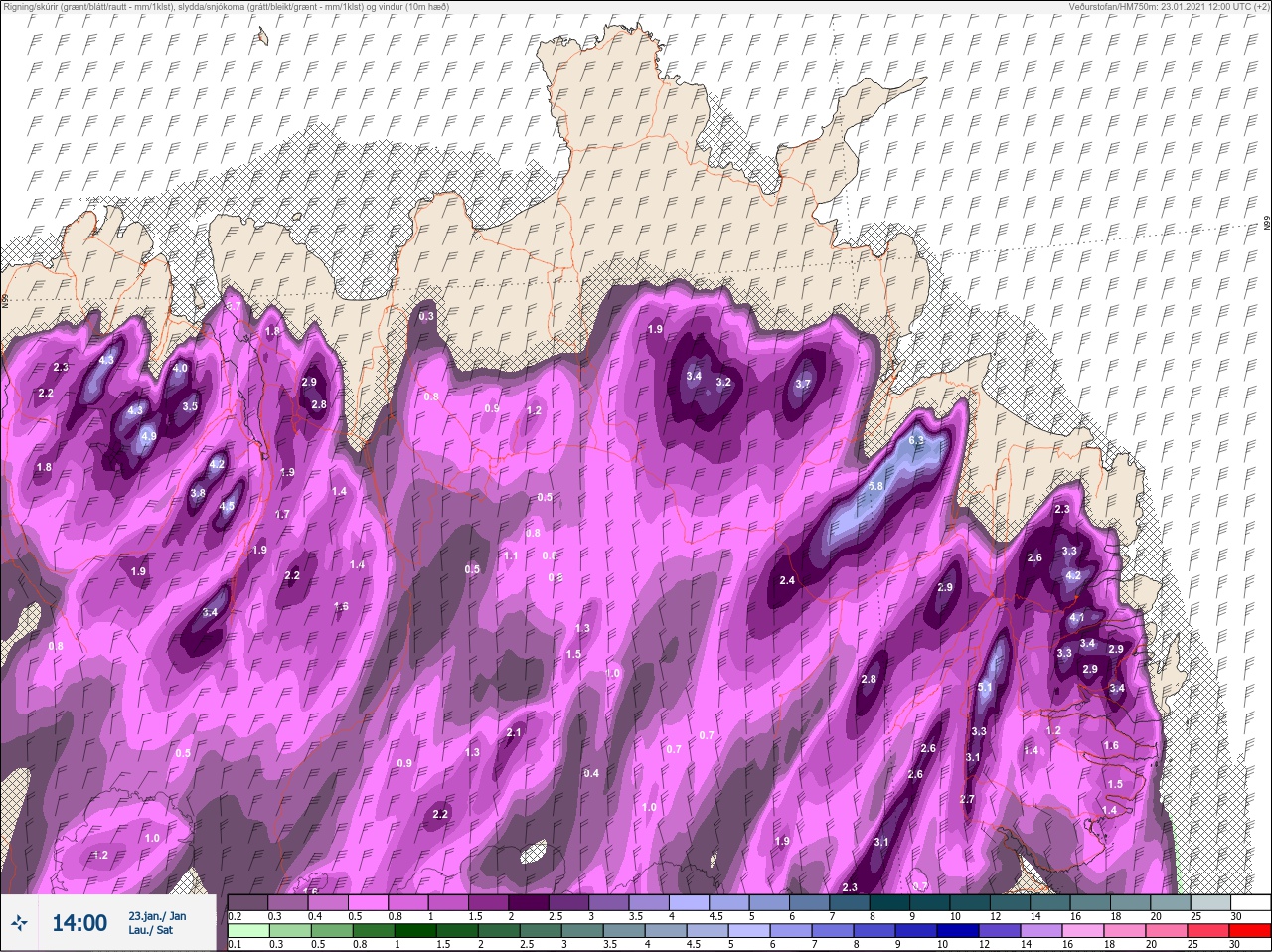Click the 1.7 precipitation value on the map
The height and width of the screenshot is (952, 1272).
(x=282, y=515)
